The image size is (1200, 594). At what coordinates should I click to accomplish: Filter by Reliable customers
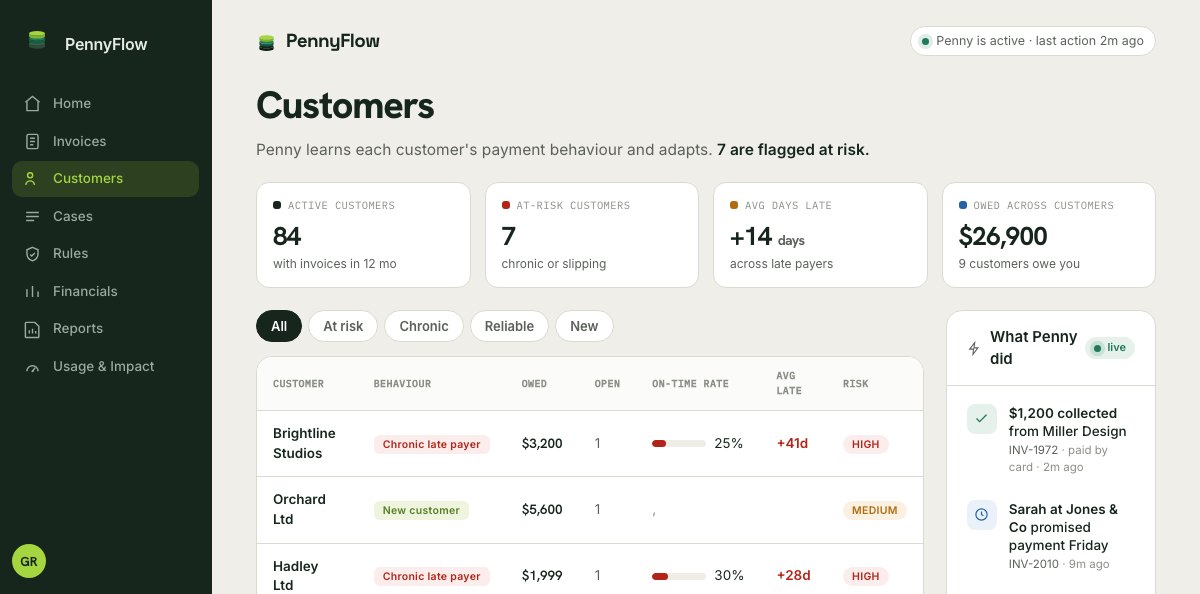(x=509, y=326)
